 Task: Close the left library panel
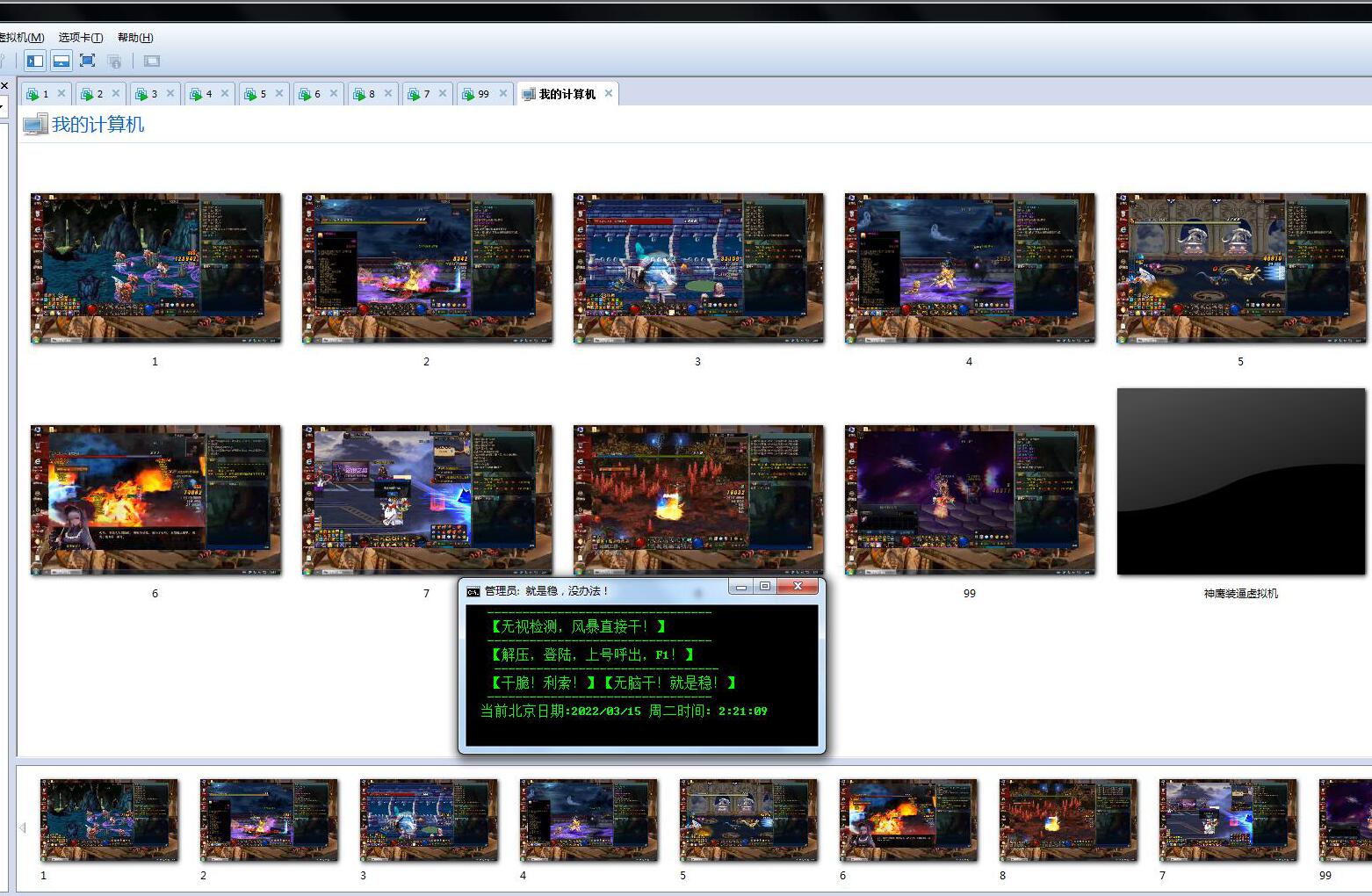pyautogui.click(x=4, y=86)
